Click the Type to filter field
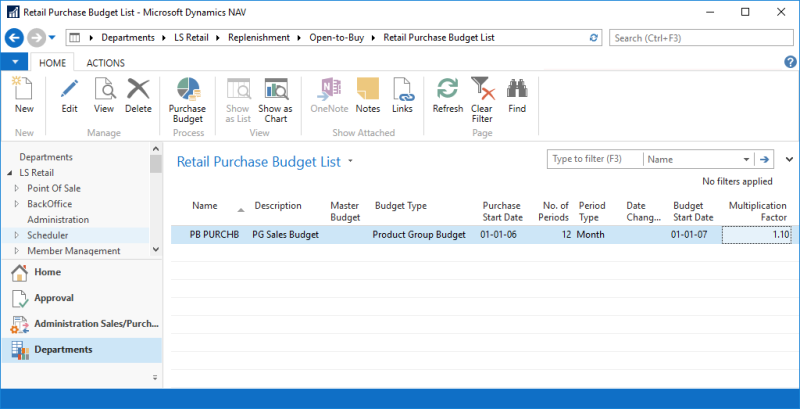Screen dimensions: 800x409 595,159
